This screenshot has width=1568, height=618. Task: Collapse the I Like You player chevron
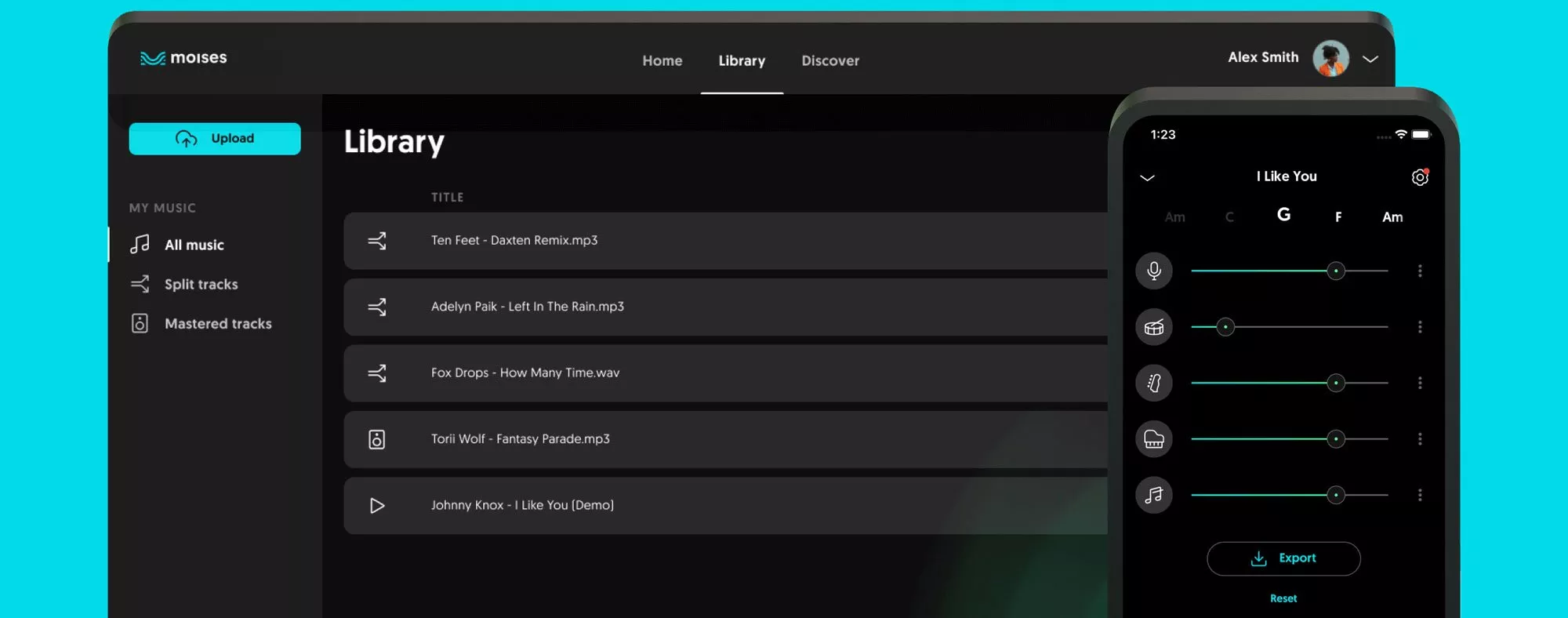1147,178
